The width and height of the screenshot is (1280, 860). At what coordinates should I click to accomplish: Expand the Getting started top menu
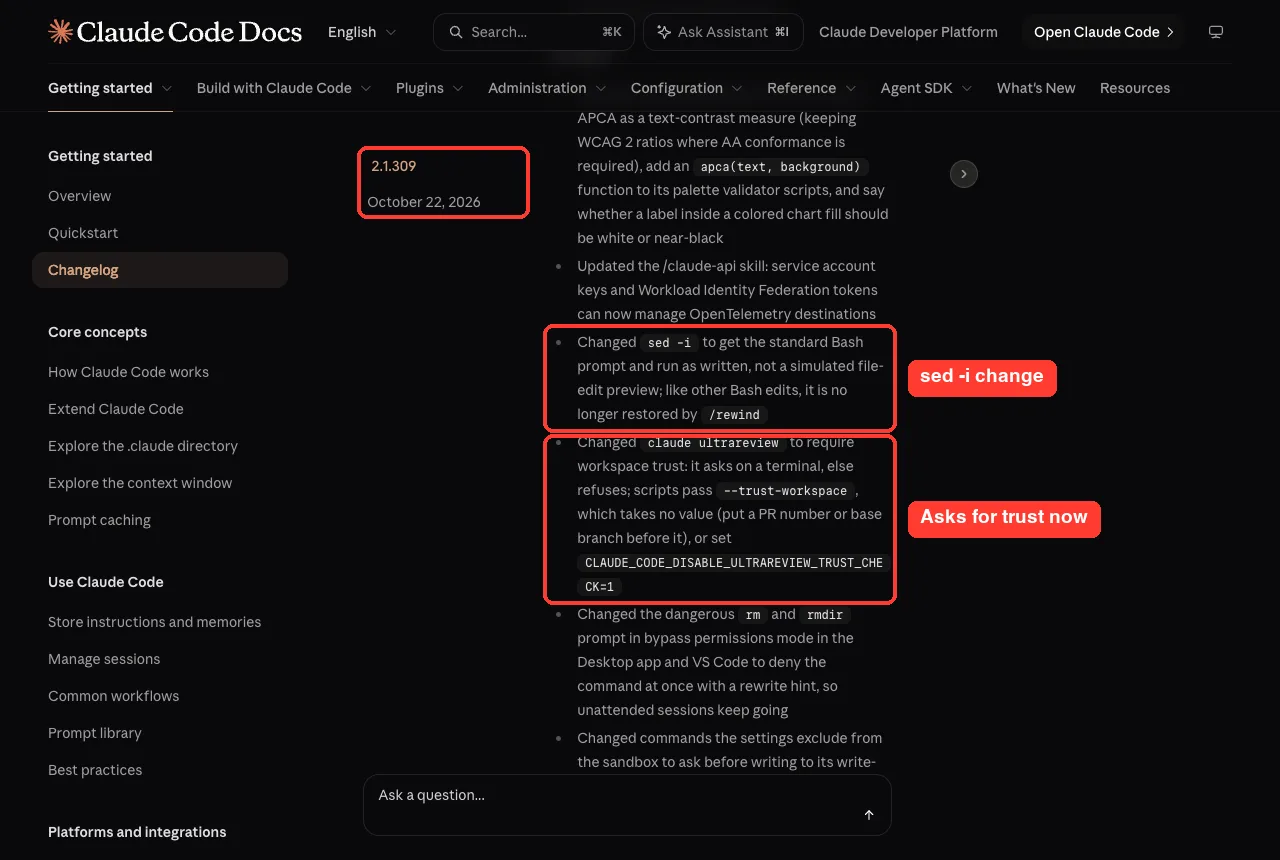[x=110, y=88]
